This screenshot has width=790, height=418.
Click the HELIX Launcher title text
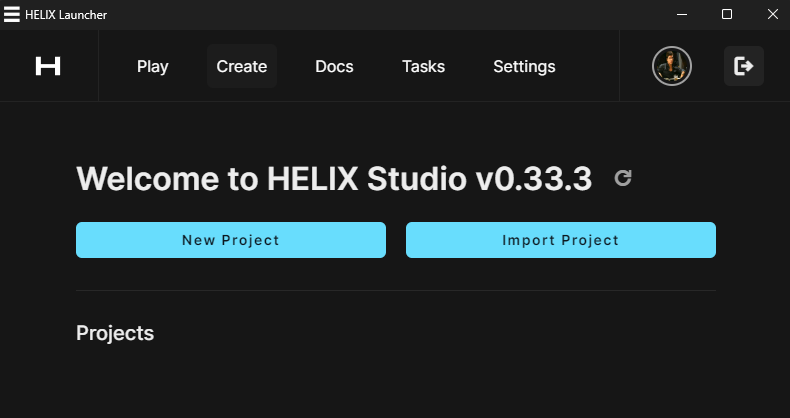coord(66,14)
